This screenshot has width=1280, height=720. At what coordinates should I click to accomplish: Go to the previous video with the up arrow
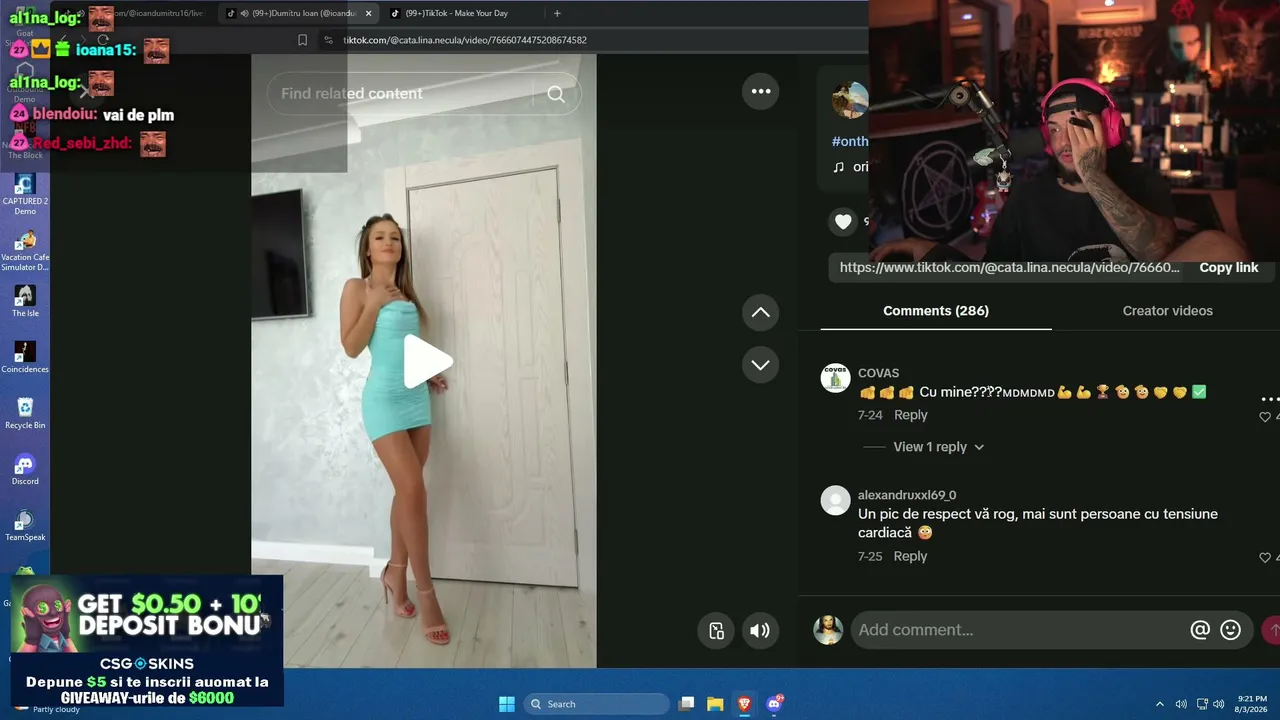[x=760, y=312]
